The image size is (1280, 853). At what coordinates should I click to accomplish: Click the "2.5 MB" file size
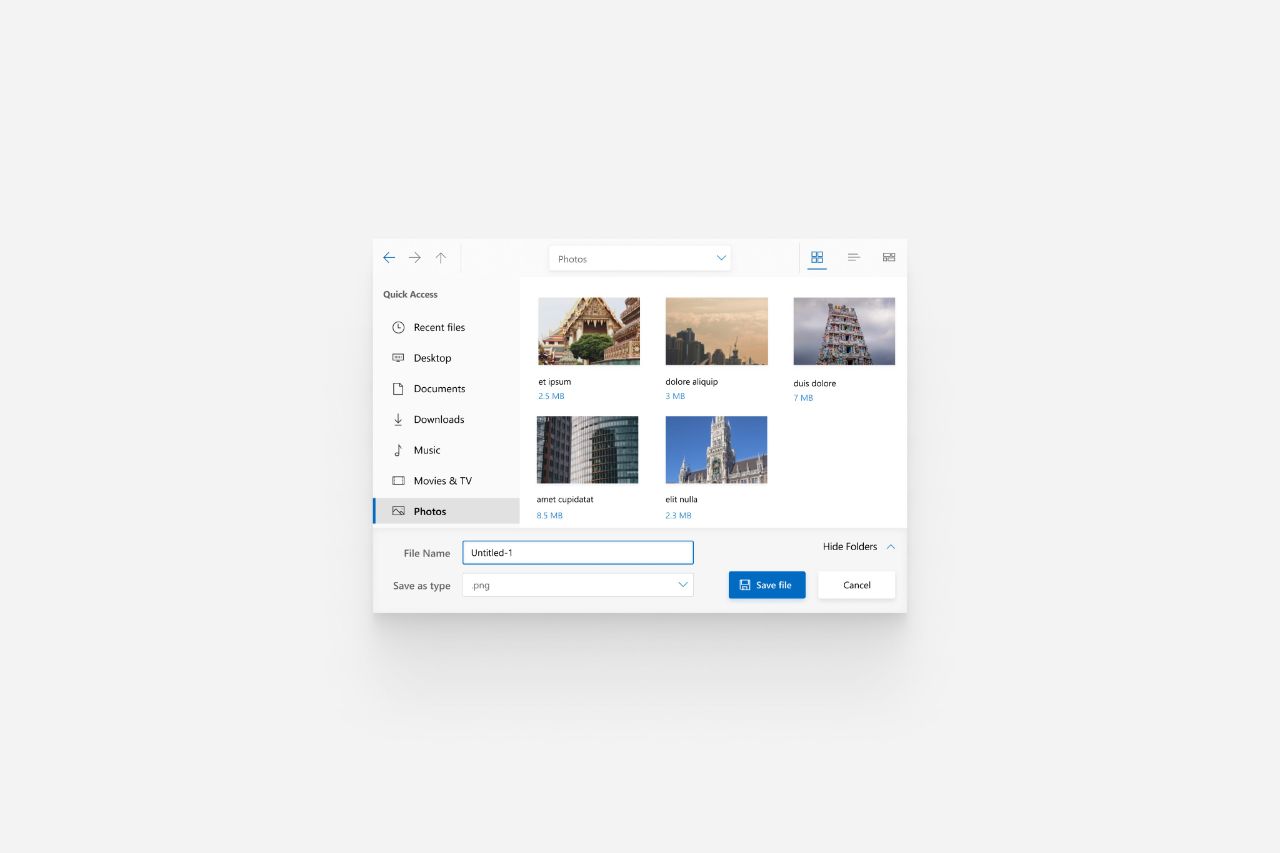click(x=551, y=397)
